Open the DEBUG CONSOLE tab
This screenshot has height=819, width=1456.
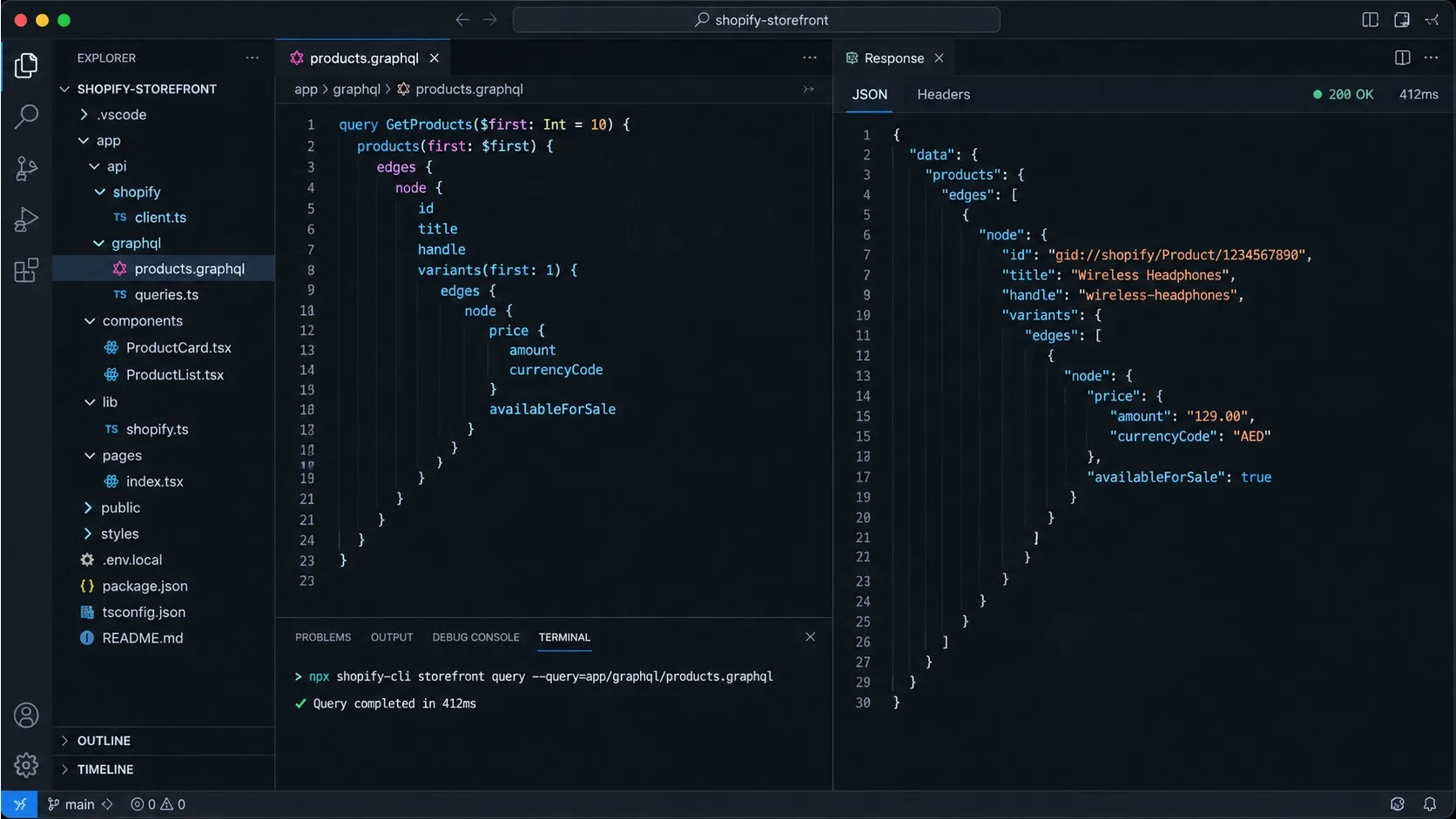tap(475, 637)
